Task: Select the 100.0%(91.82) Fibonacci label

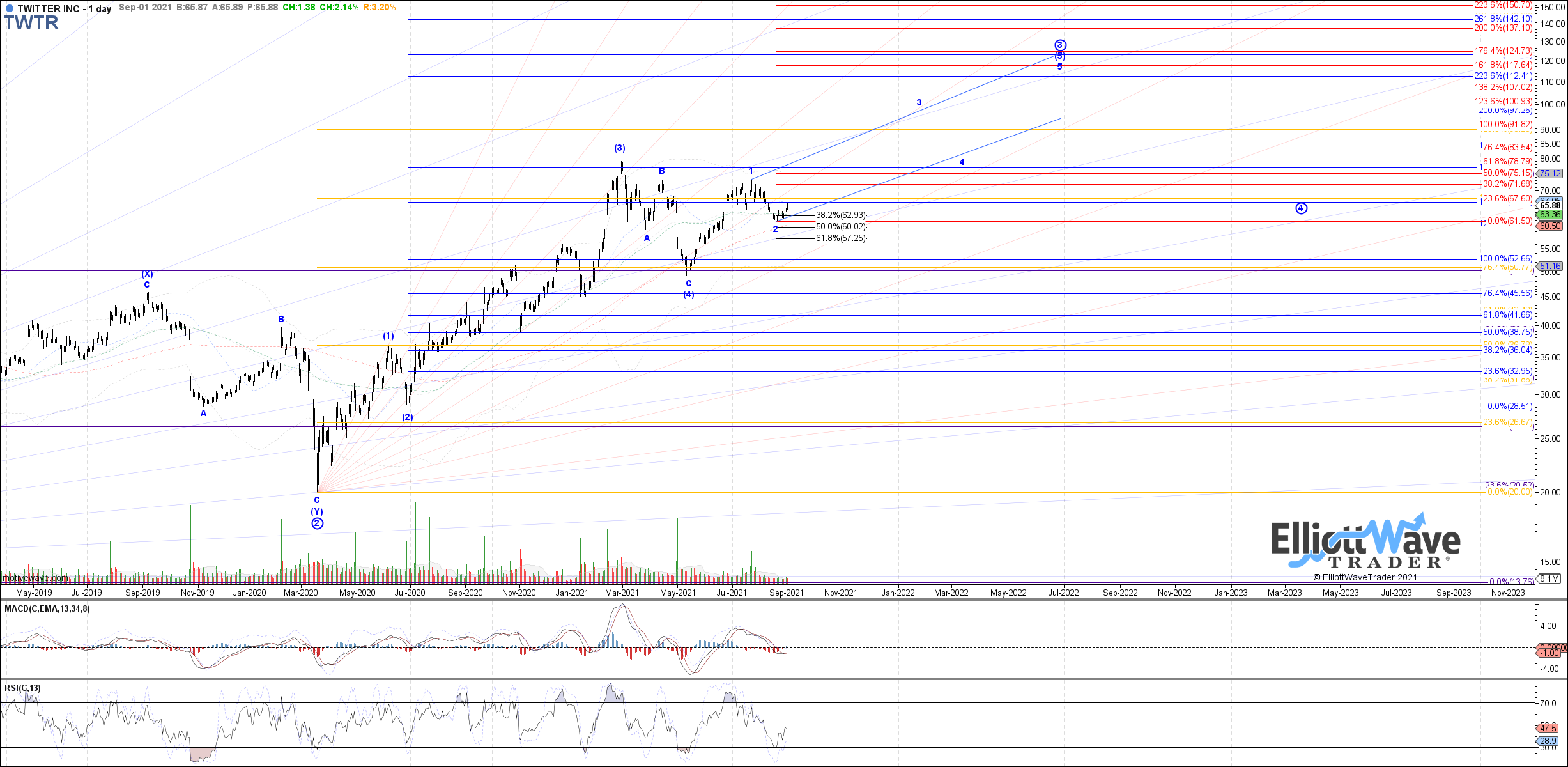Action: tap(1505, 125)
